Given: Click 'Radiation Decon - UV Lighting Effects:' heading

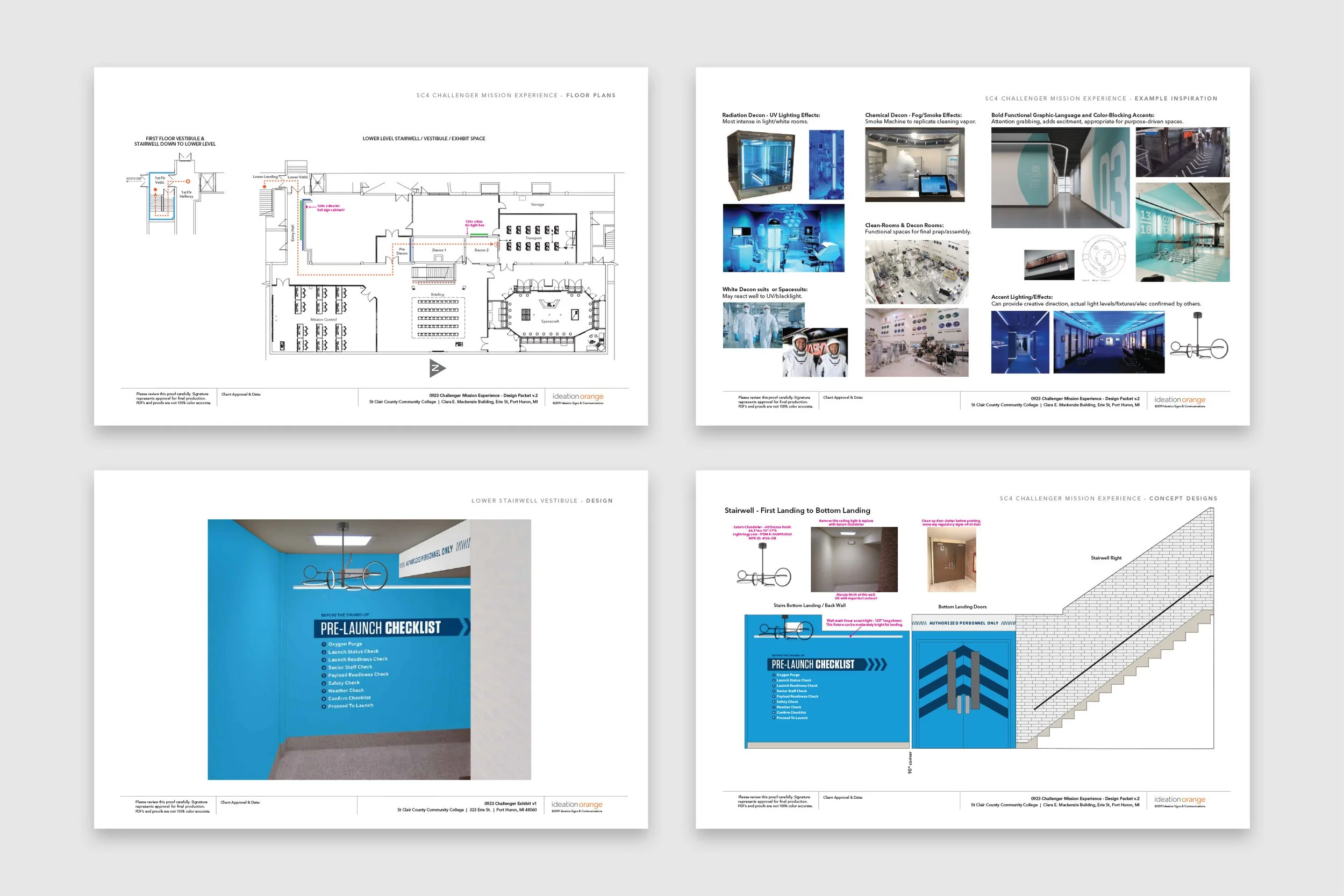Looking at the screenshot, I should (x=771, y=115).
